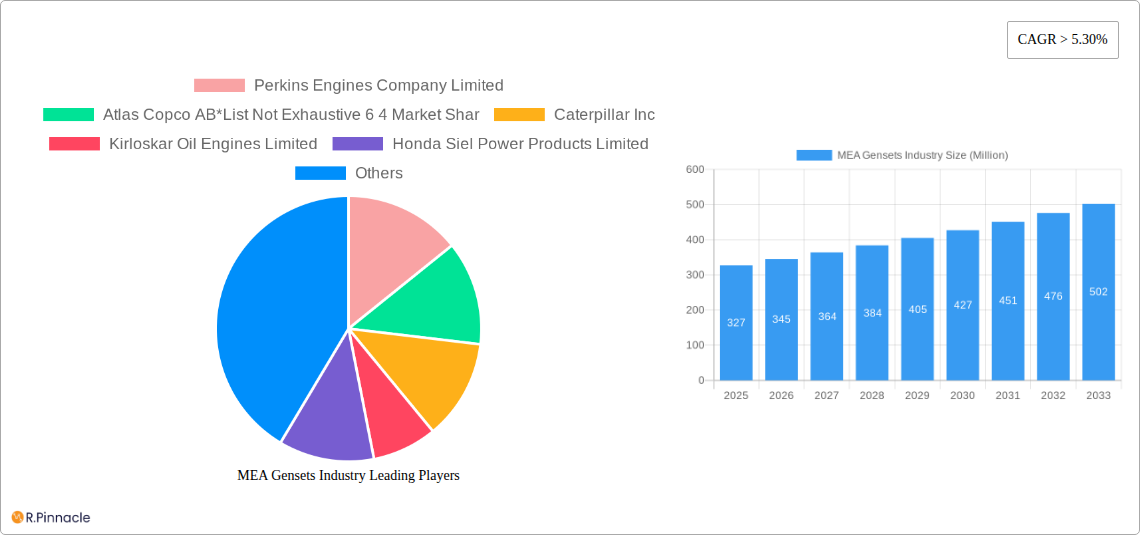Screen dimensions: 1140x535
Task: Click the Honda Siel Power Products Limited label
Action: (x=520, y=144)
